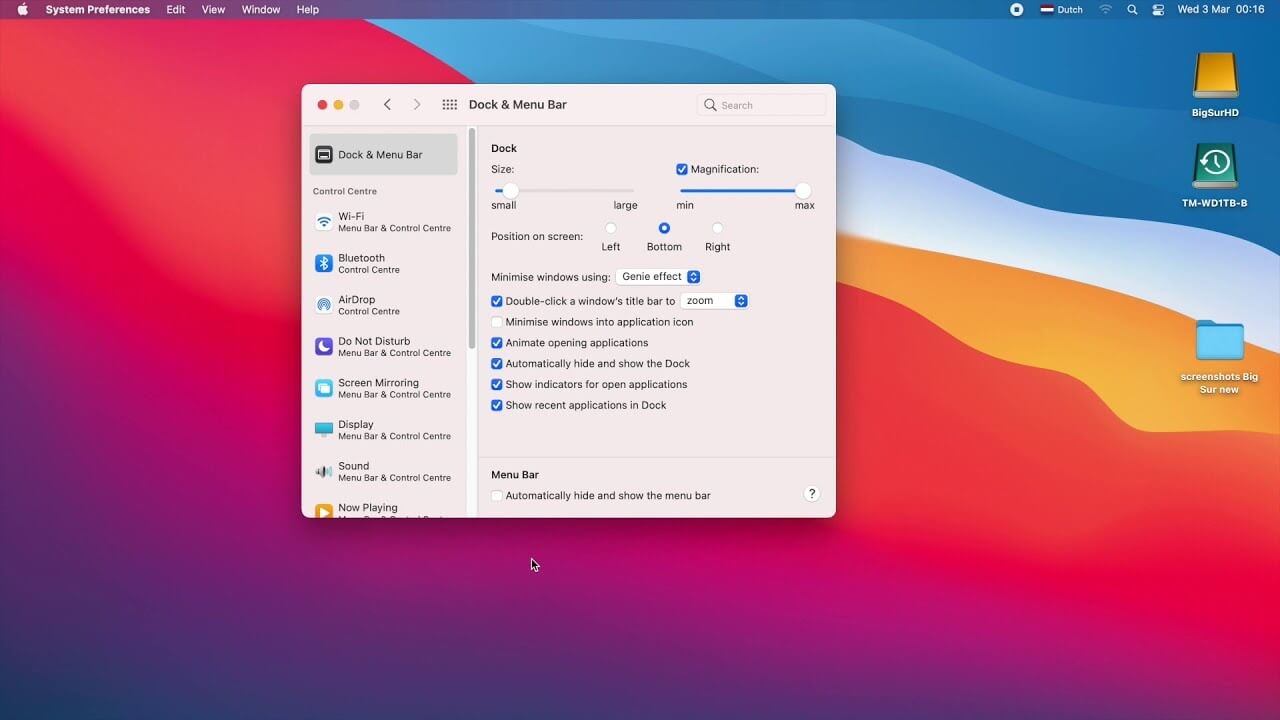
Task: Show all preferences grid icon
Action: point(450,105)
